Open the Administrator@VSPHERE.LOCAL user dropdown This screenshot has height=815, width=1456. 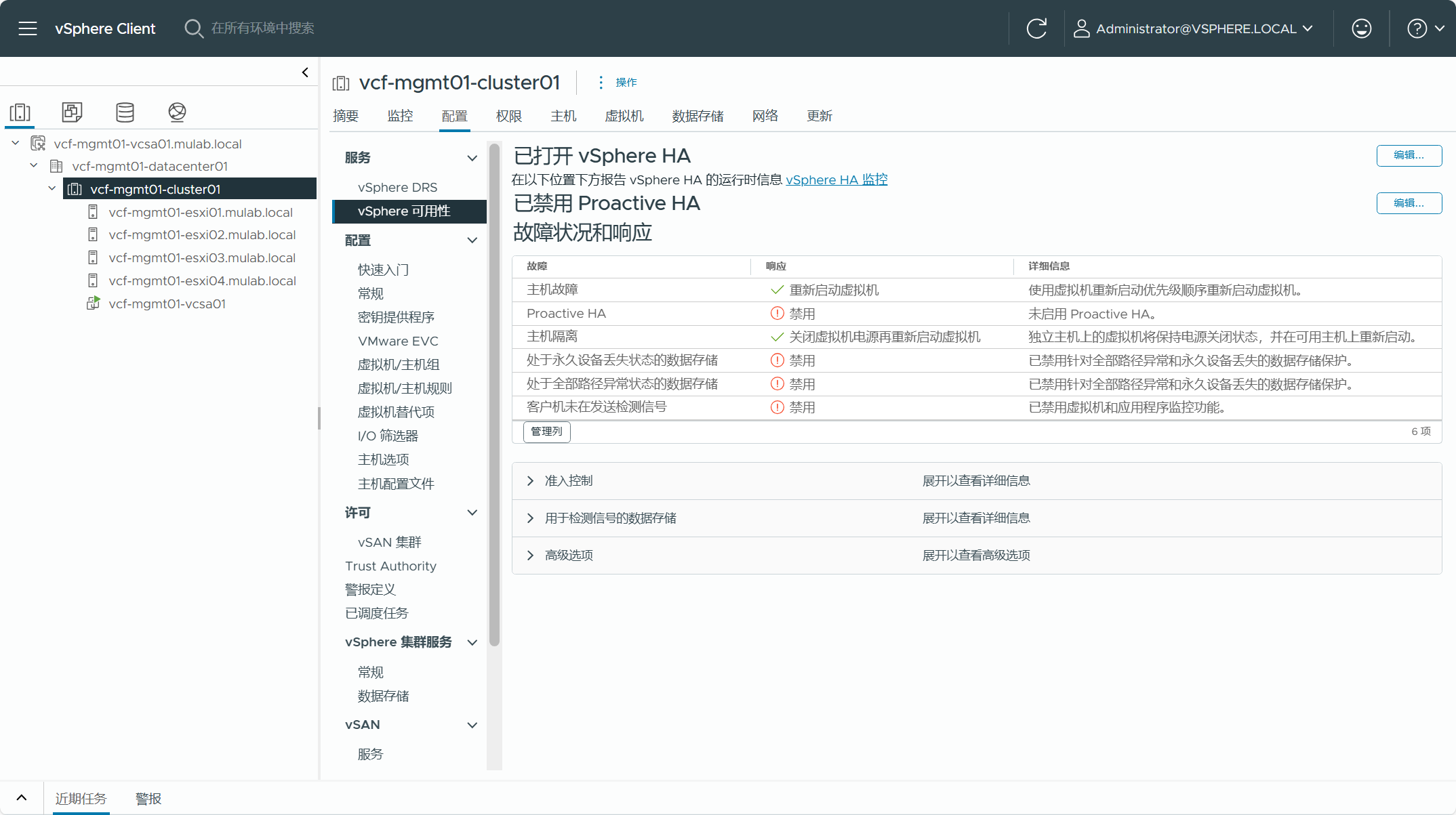(1194, 28)
